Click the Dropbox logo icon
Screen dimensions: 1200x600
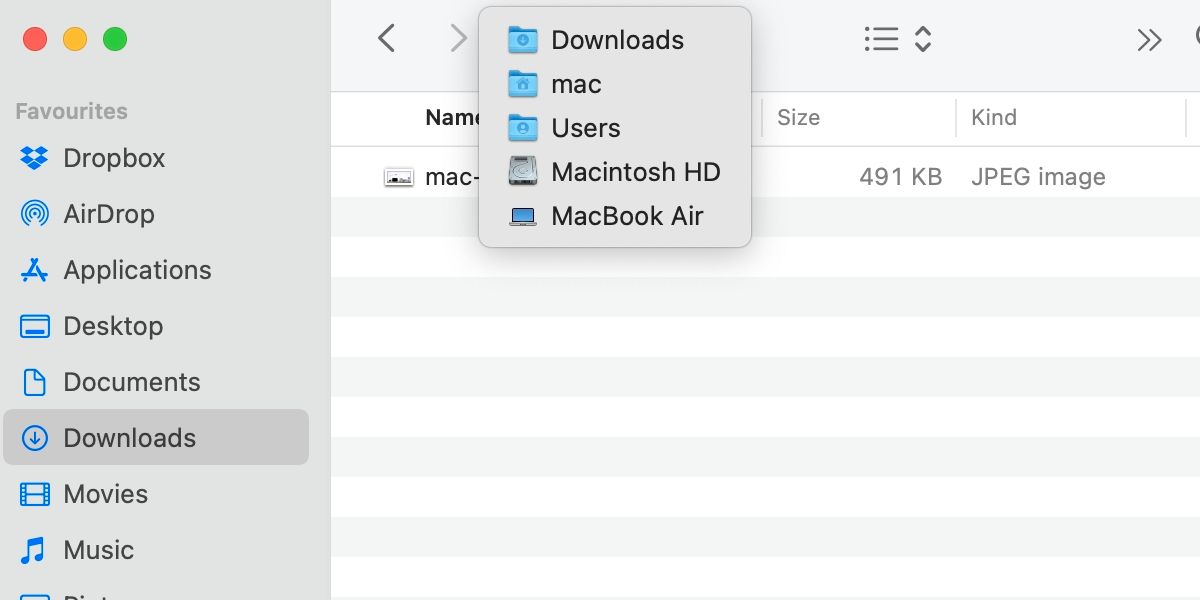34,158
